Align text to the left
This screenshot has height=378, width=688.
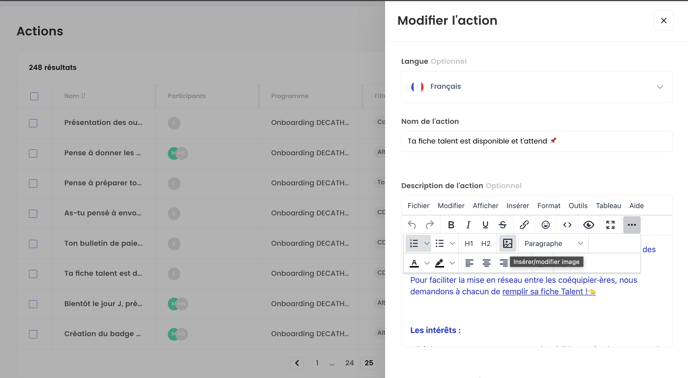tap(469, 263)
